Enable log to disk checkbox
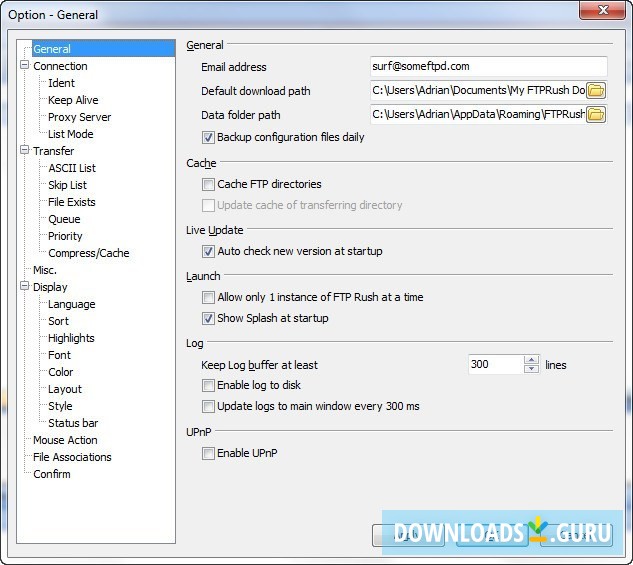Viewport: 633px width, 565px height. pos(208,385)
